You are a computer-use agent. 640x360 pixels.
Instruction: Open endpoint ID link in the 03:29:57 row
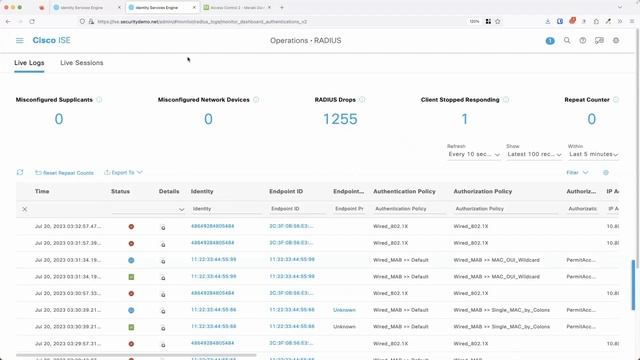coord(291,343)
